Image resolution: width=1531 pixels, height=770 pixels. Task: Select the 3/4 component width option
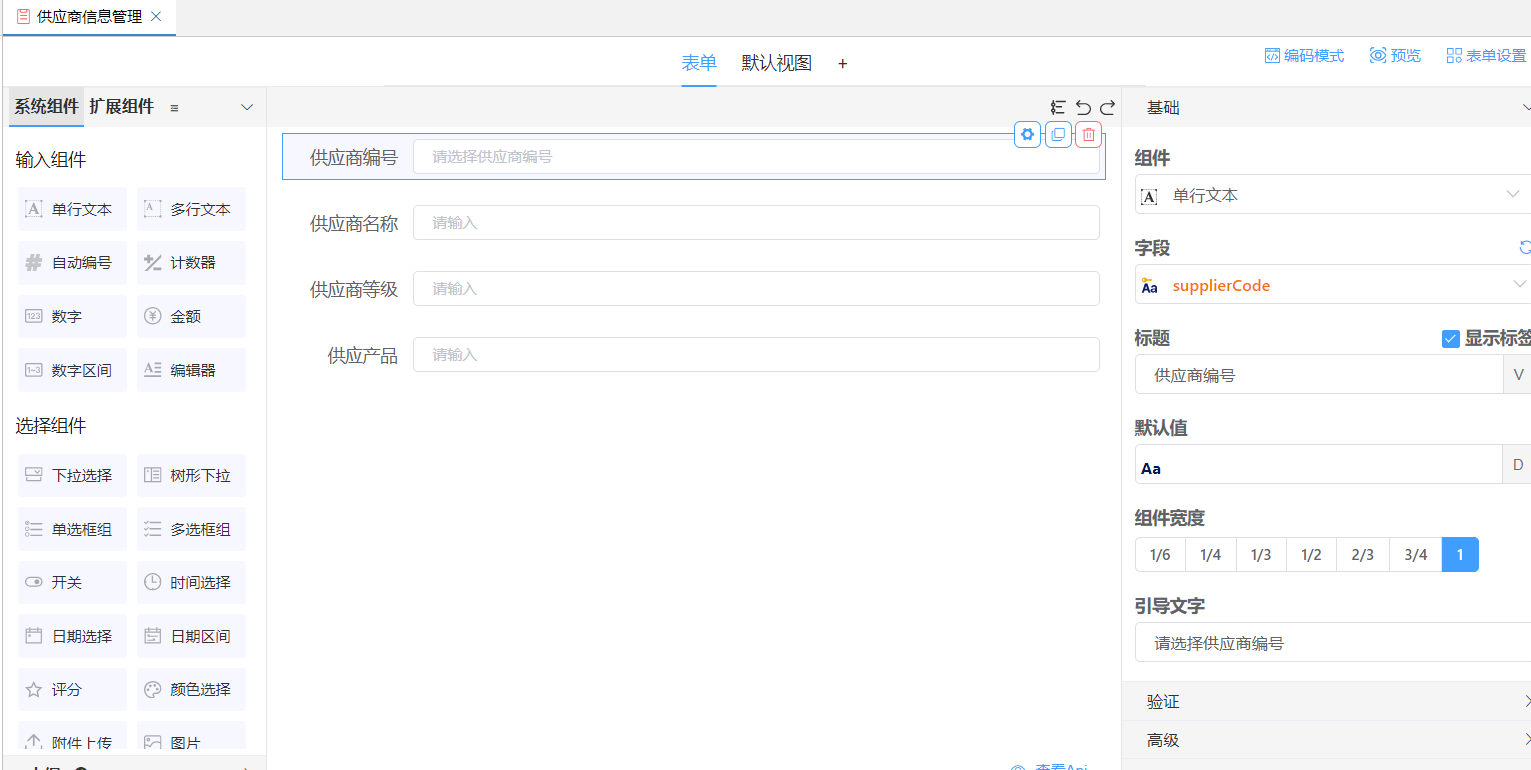tap(1415, 555)
